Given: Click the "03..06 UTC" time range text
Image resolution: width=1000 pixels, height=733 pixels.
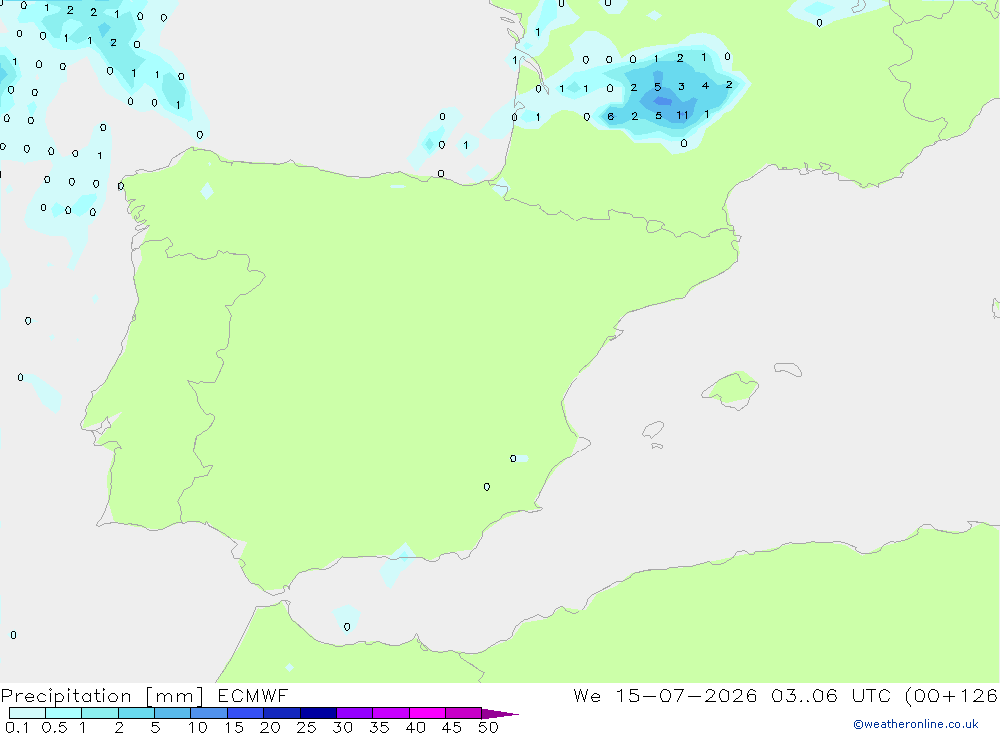Looking at the screenshot, I should (830, 695).
